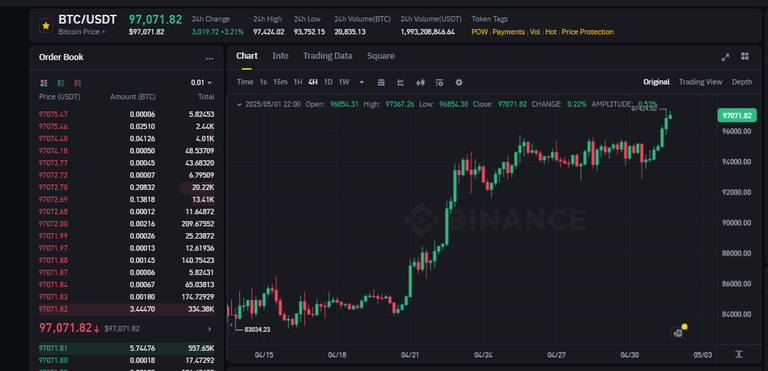768x371 pixels.
Task: Click the 97071.82 sell order row
Action: pyautogui.click(x=126, y=309)
